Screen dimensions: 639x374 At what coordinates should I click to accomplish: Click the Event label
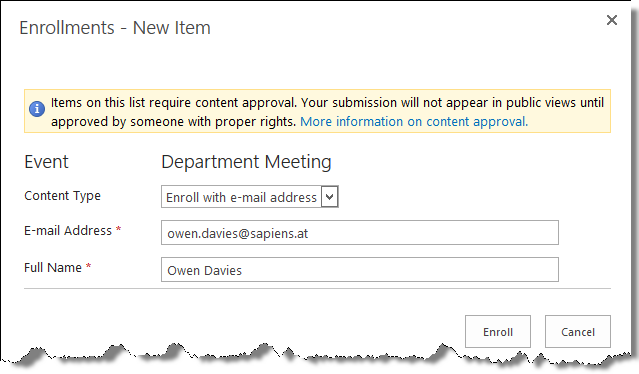46,162
